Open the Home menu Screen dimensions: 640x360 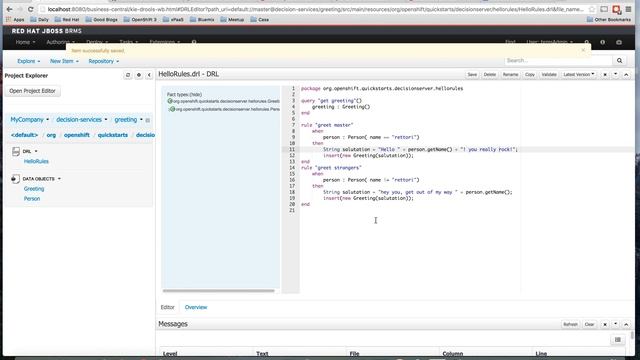point(25,42)
